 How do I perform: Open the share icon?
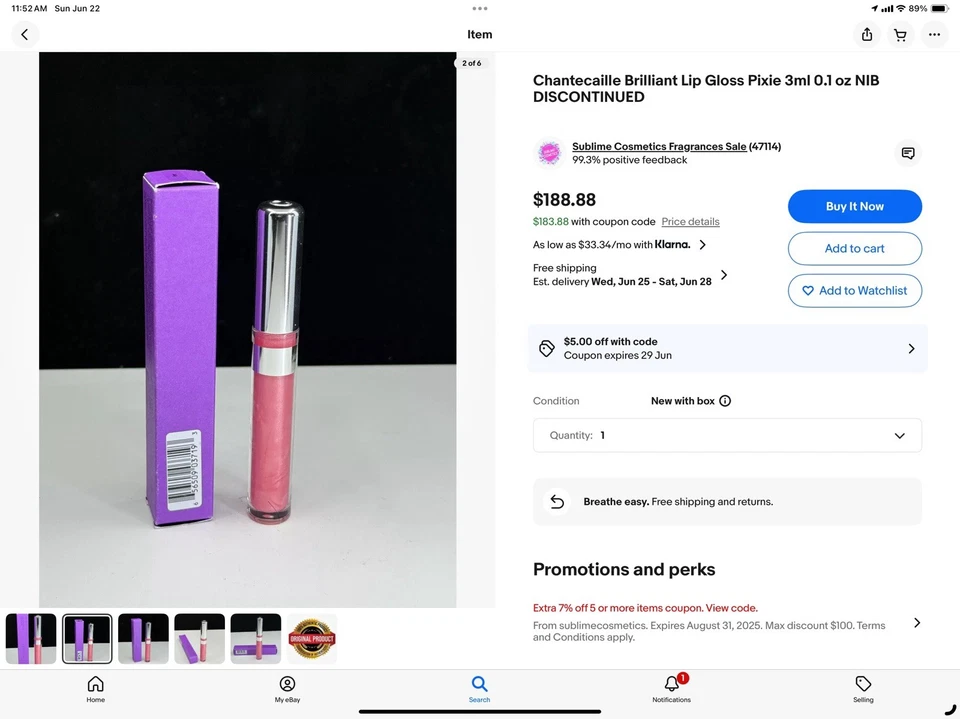coord(867,34)
